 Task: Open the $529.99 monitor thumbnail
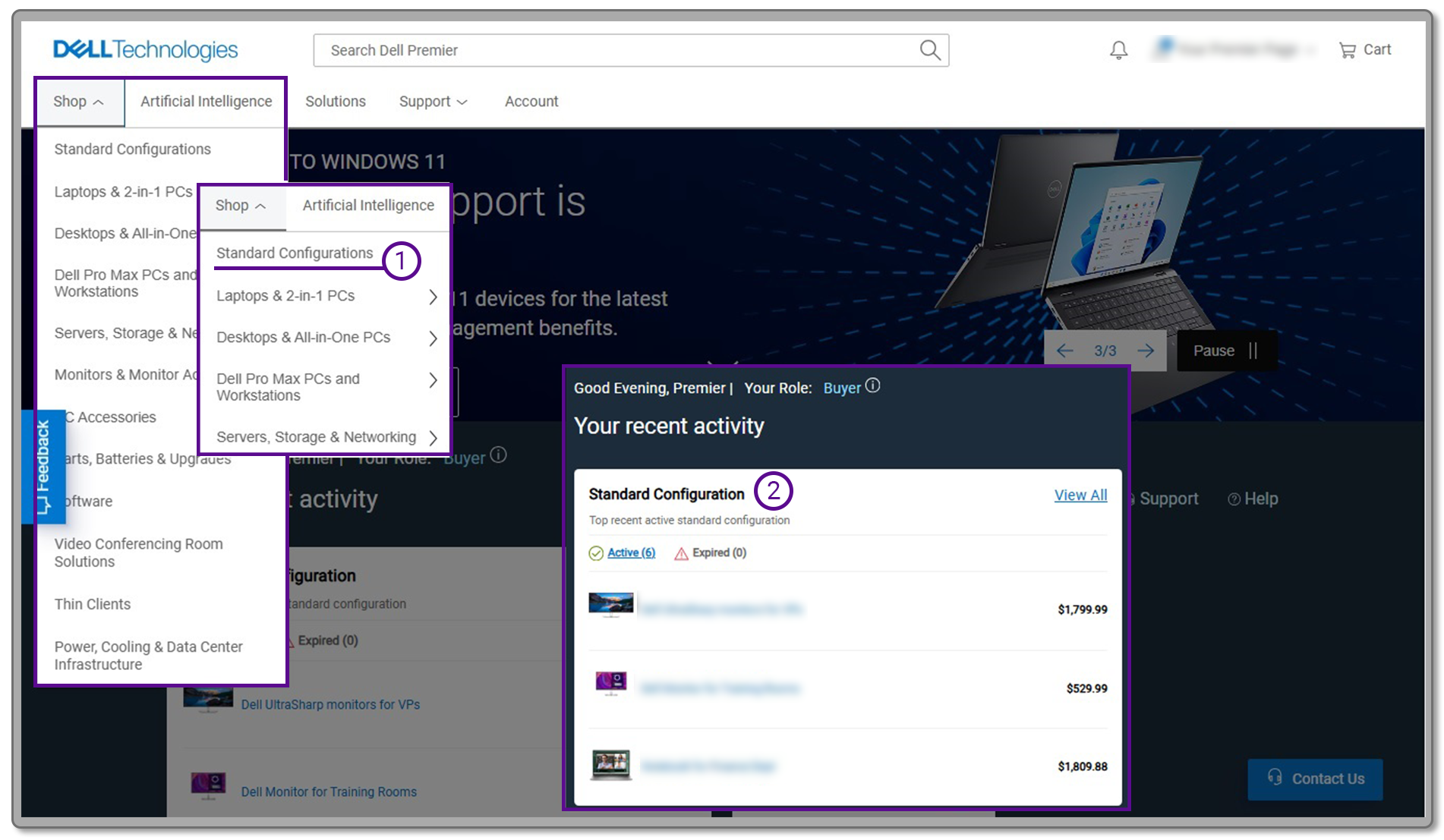(611, 683)
